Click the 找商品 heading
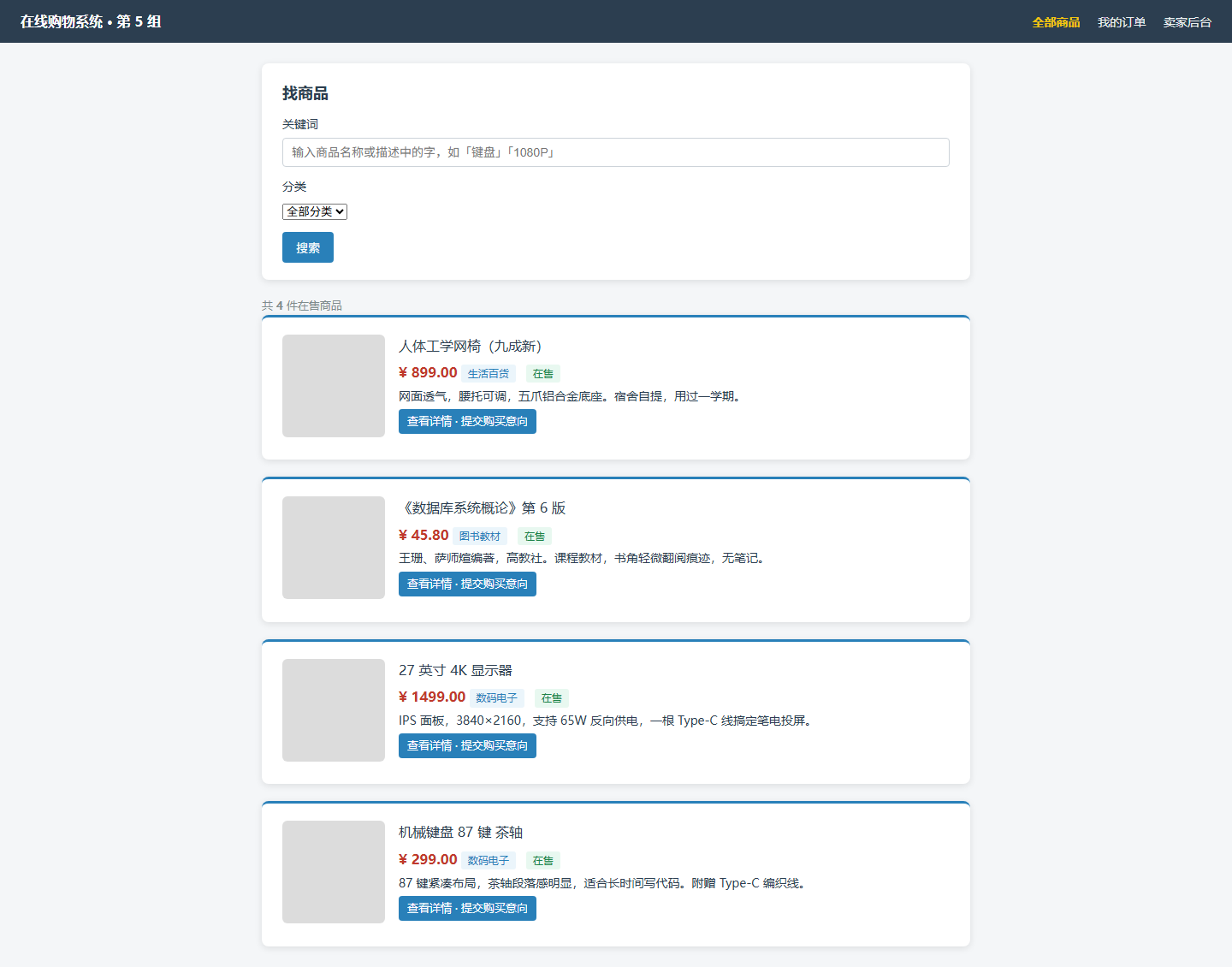Image resolution: width=1232 pixels, height=967 pixels. coord(305,93)
